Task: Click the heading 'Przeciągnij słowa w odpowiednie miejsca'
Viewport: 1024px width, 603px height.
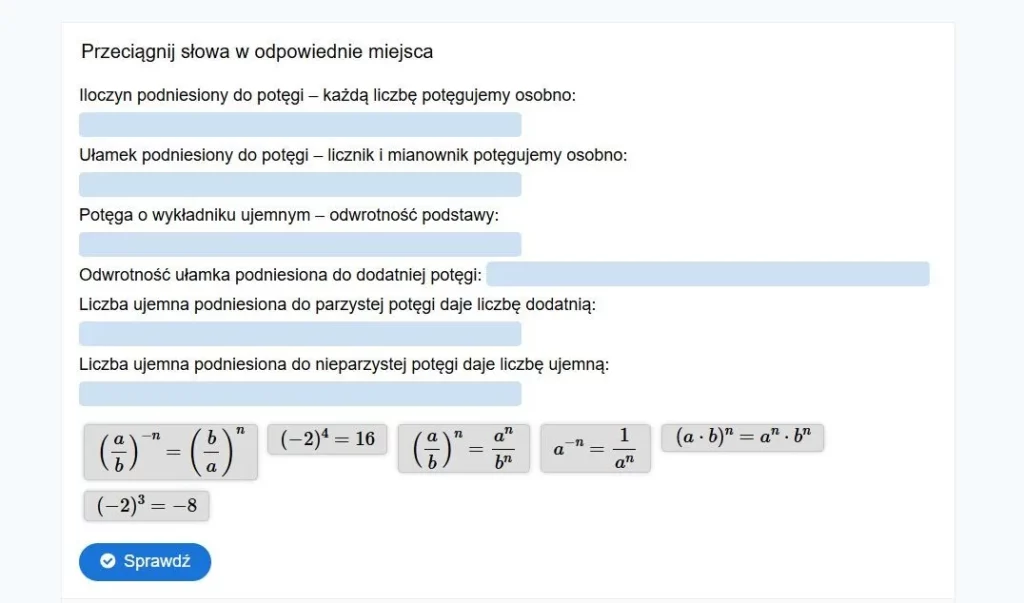Action: coord(257,52)
